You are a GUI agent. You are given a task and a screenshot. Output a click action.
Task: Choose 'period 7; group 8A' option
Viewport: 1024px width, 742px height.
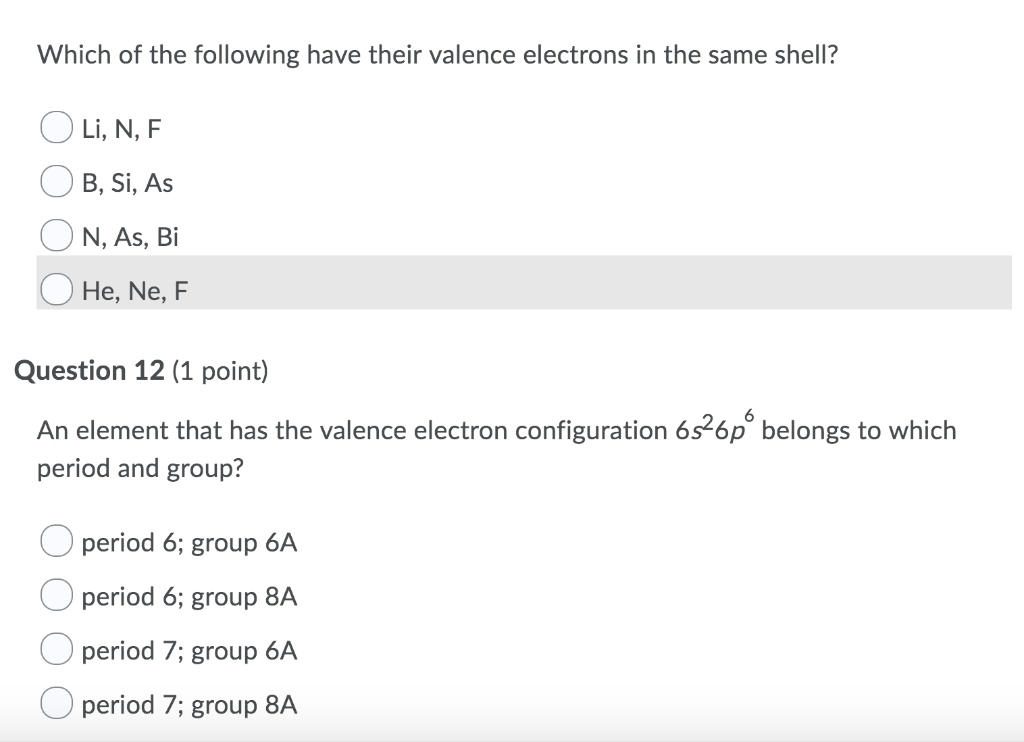click(57, 703)
